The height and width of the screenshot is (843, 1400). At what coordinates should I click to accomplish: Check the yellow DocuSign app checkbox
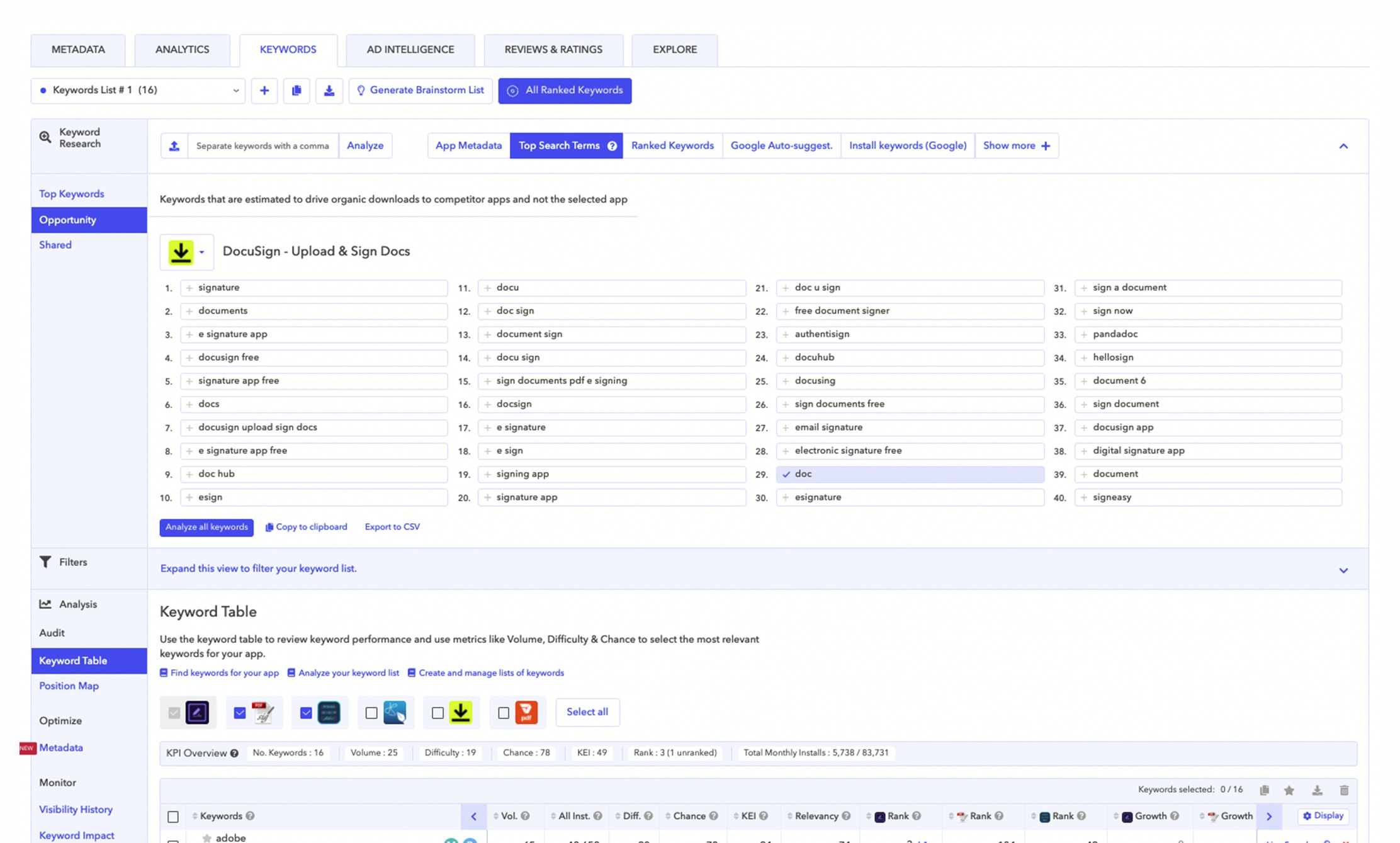point(437,713)
